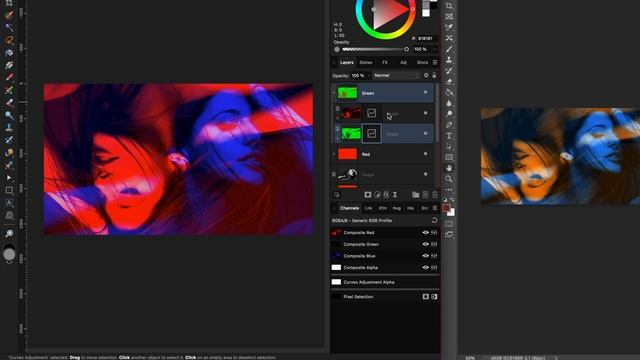The width and height of the screenshot is (640, 360).
Task: Click the Curves icon on the red-thumbnail layer
Action: (x=371, y=113)
